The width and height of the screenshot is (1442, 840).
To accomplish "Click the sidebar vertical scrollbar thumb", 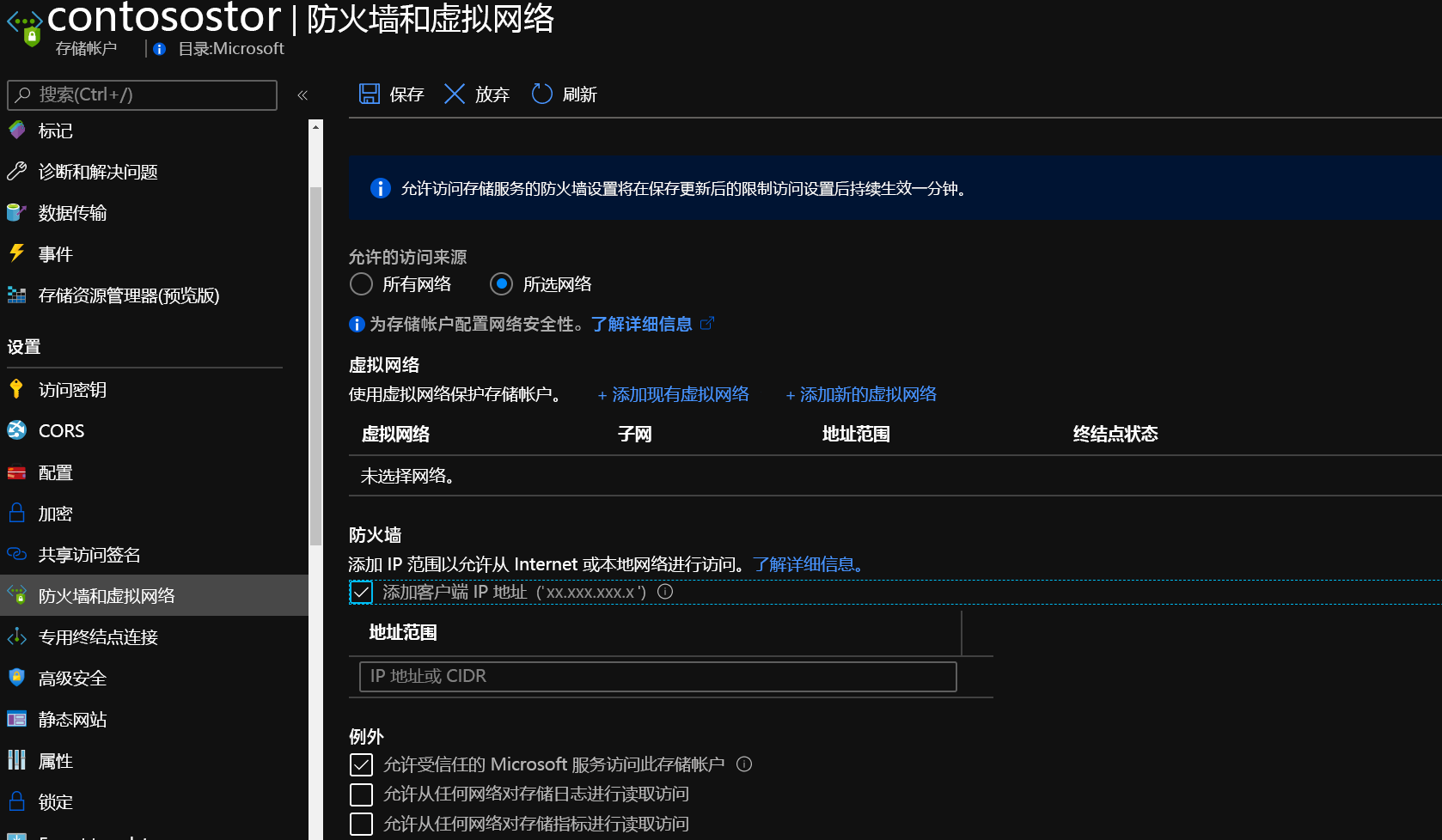I will (x=315, y=365).
